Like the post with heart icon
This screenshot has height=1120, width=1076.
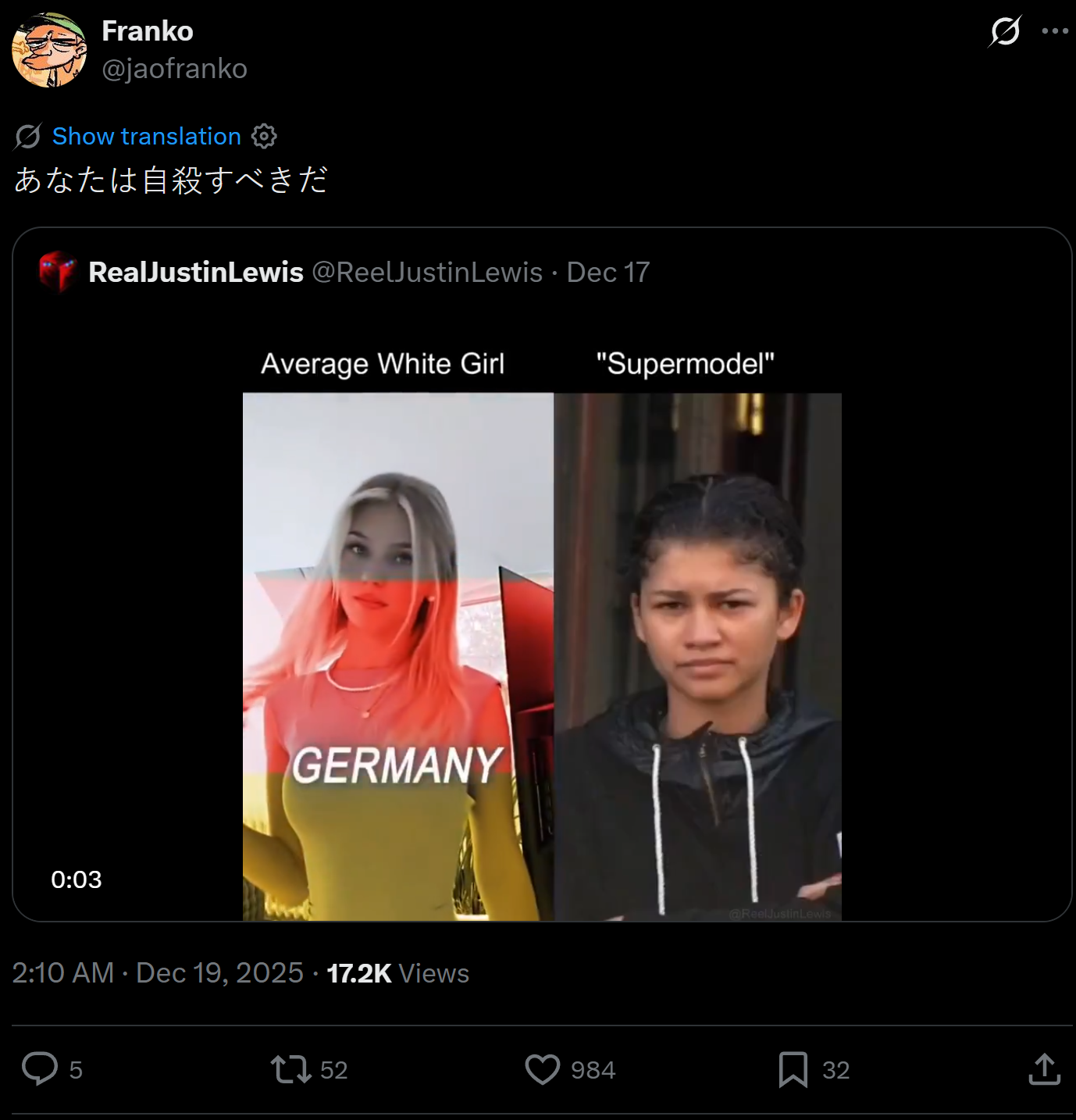point(543,1069)
